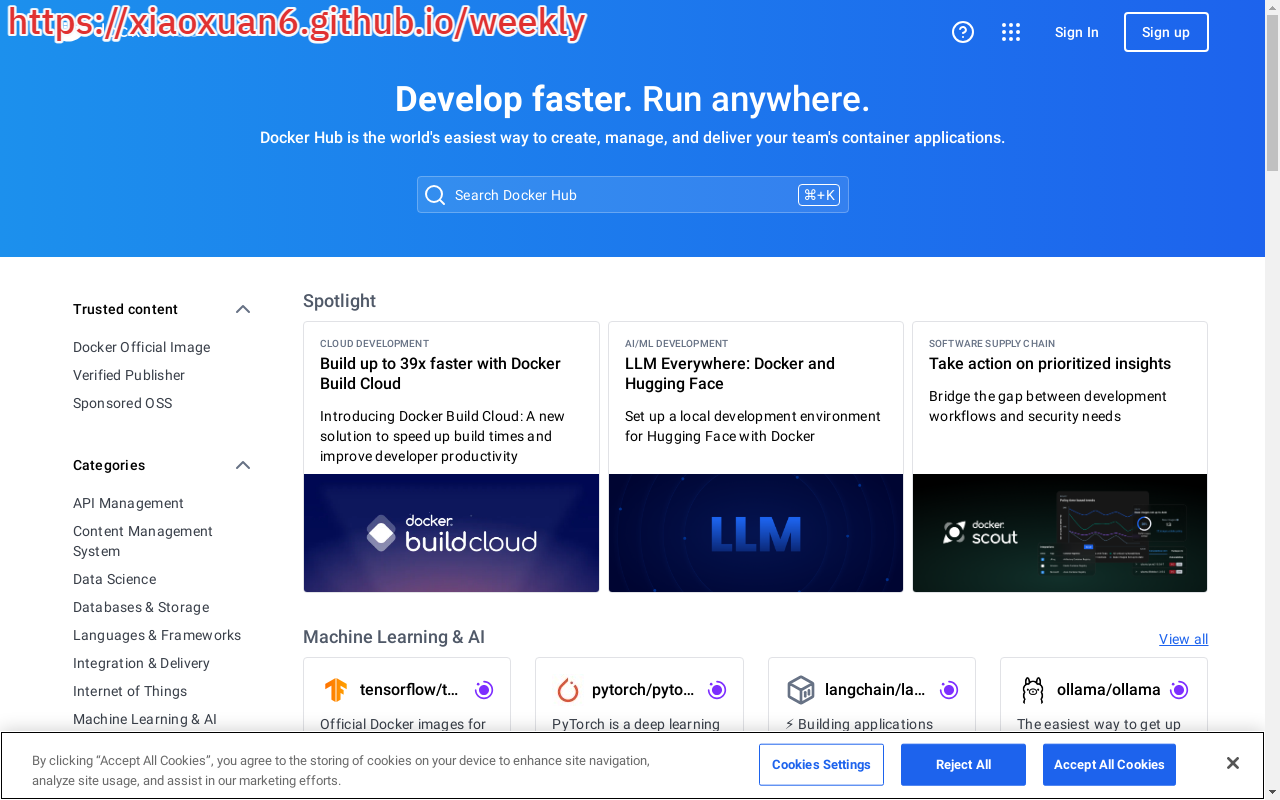This screenshot has height=800, width=1280.
Task: Open the Docker Build Cloud spotlight image
Action: (451, 533)
